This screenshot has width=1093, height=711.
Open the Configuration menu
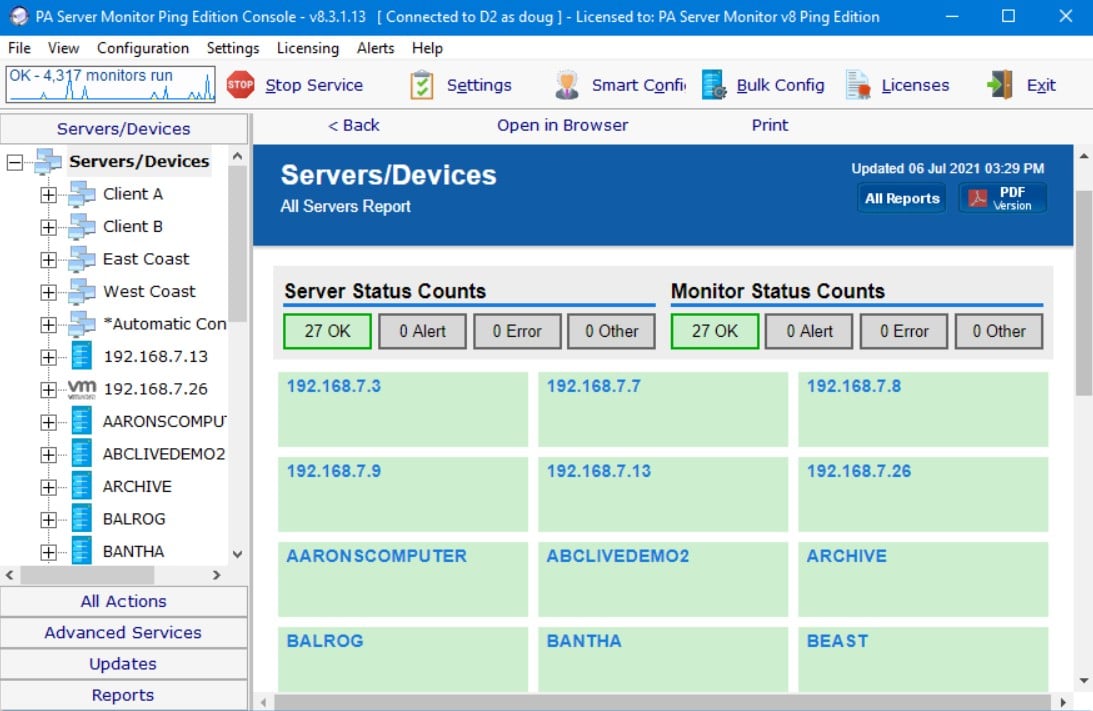tap(143, 48)
